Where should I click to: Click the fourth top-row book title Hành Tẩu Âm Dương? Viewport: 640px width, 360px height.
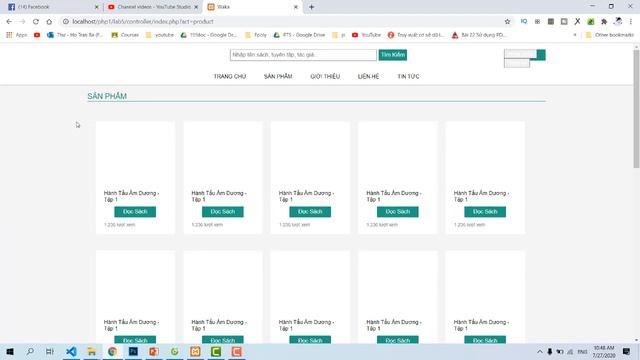click(x=394, y=196)
